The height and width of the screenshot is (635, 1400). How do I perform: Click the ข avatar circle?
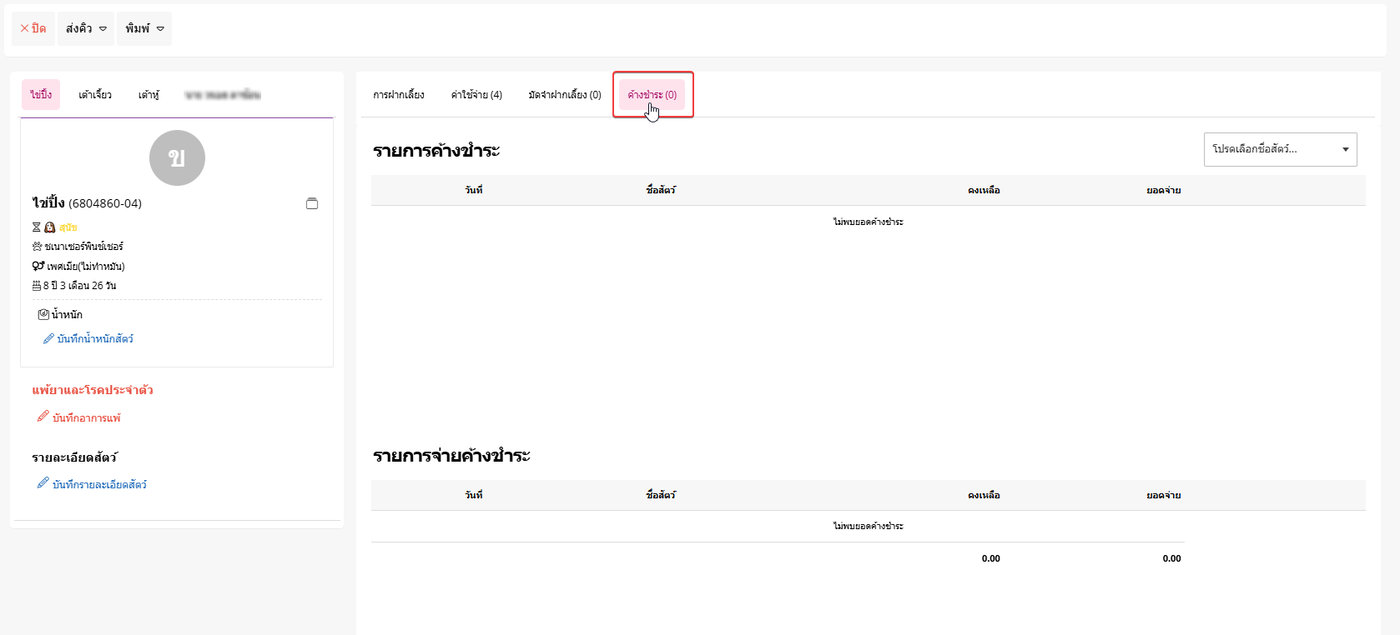click(x=177, y=158)
